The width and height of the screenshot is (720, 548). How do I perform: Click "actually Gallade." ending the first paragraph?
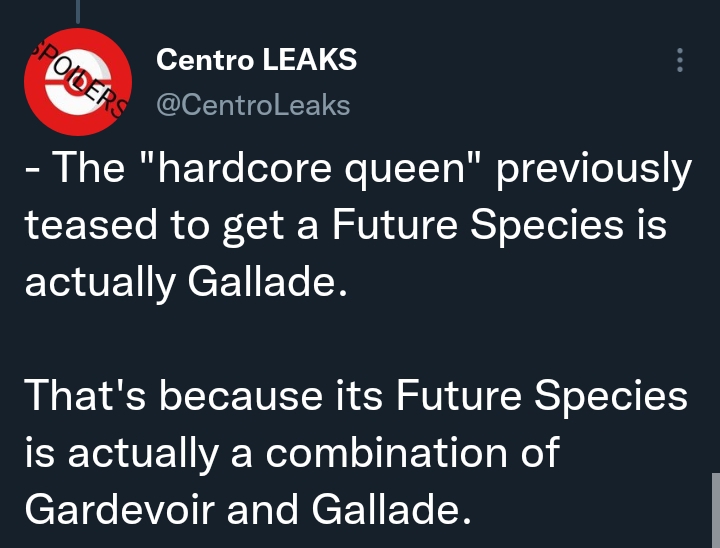pos(186,282)
